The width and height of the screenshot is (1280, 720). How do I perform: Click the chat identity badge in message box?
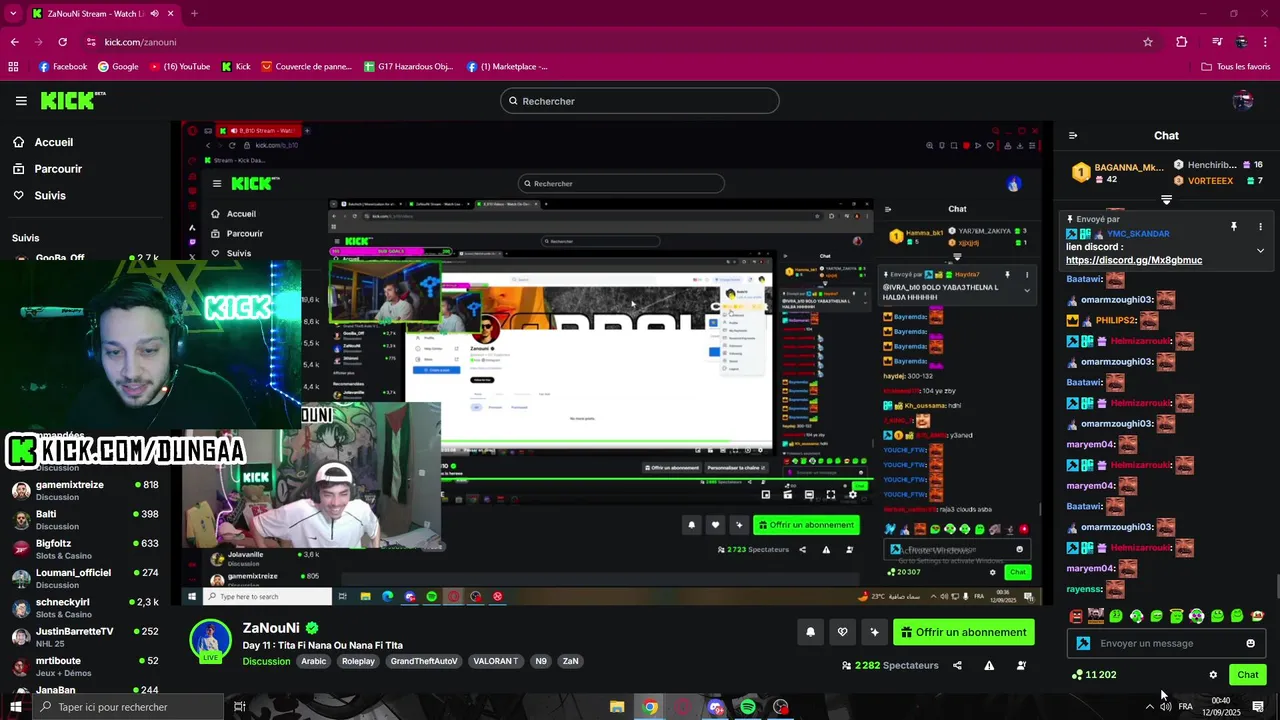click(1083, 643)
